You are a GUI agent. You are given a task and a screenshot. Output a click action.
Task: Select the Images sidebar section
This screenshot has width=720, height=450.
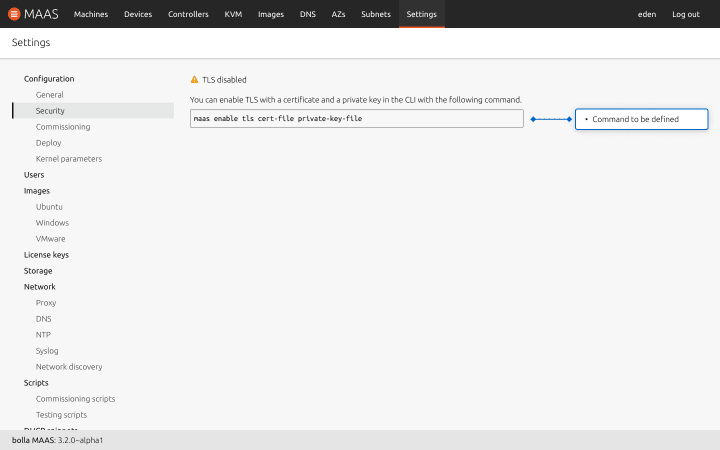click(37, 191)
